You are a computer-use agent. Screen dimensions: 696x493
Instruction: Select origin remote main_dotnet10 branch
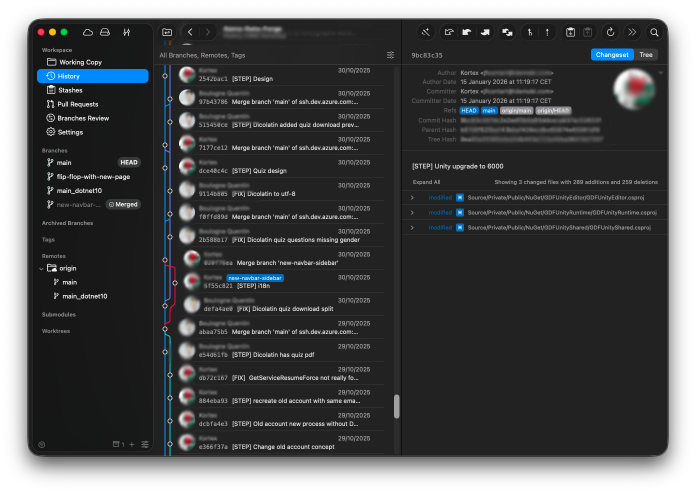point(93,296)
